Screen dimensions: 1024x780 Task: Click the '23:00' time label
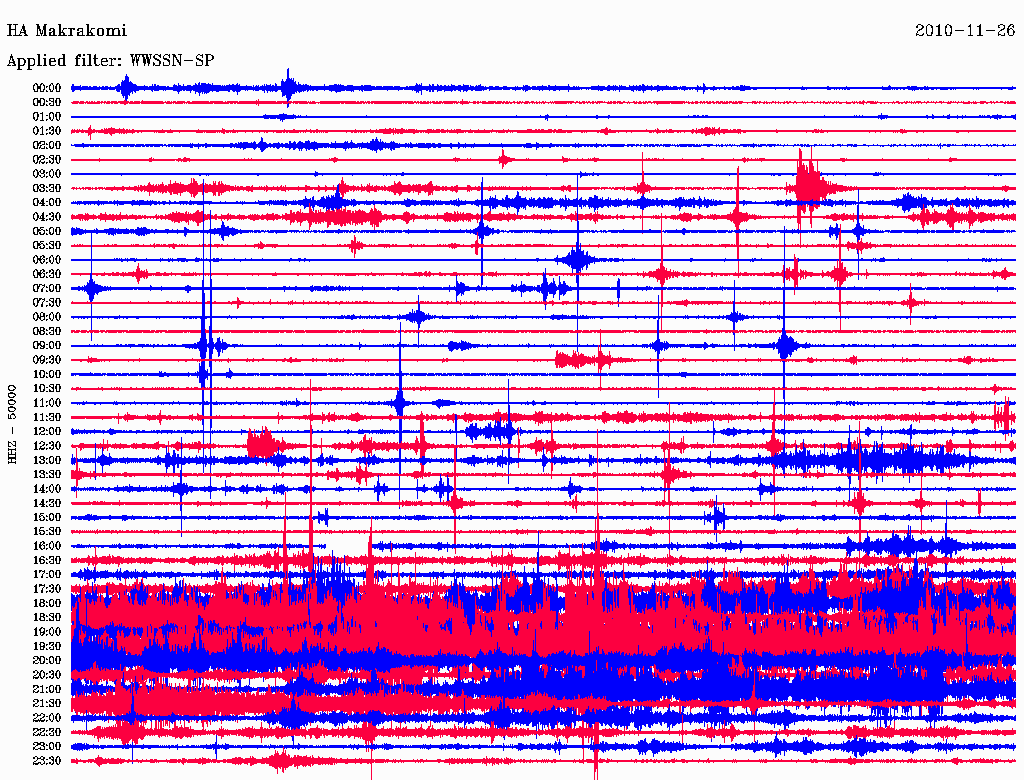click(47, 746)
